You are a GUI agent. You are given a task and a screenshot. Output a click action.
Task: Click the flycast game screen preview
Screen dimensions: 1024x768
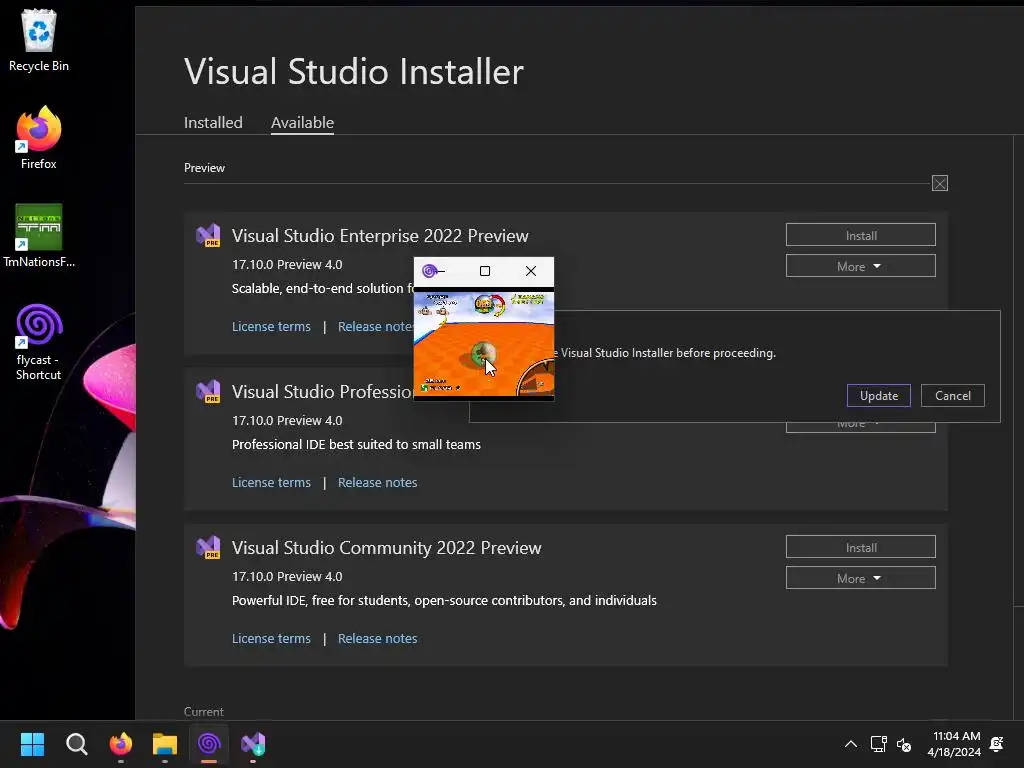click(x=484, y=343)
